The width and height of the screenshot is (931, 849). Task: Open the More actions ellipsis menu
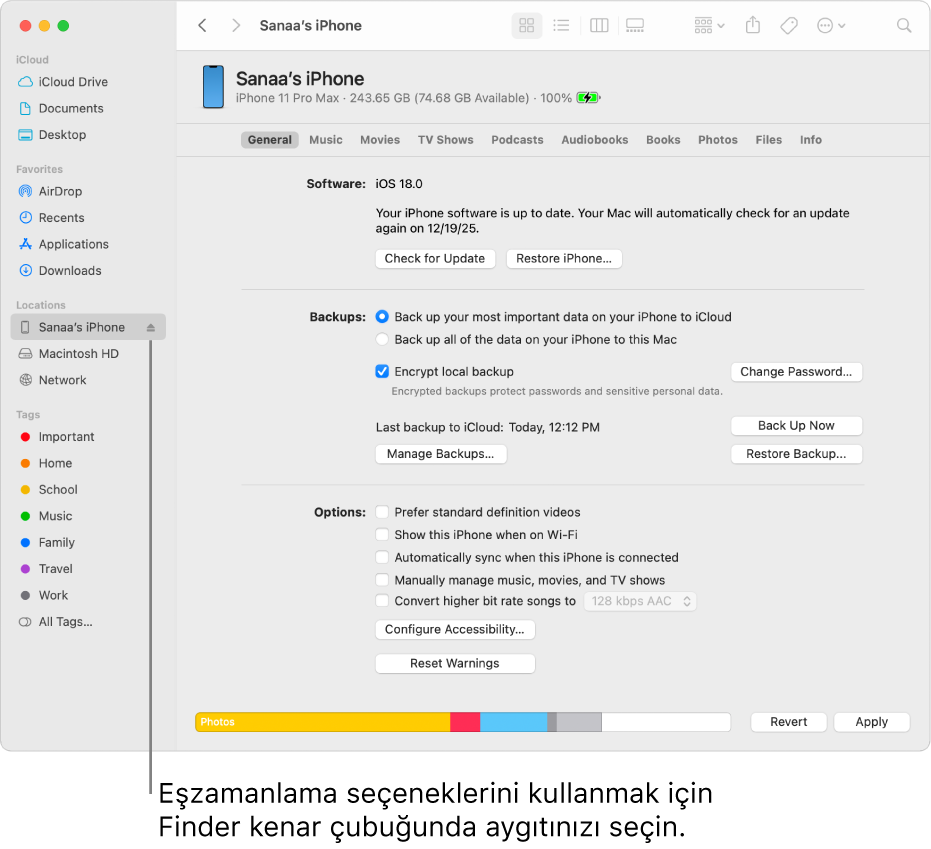pyautogui.click(x=831, y=26)
